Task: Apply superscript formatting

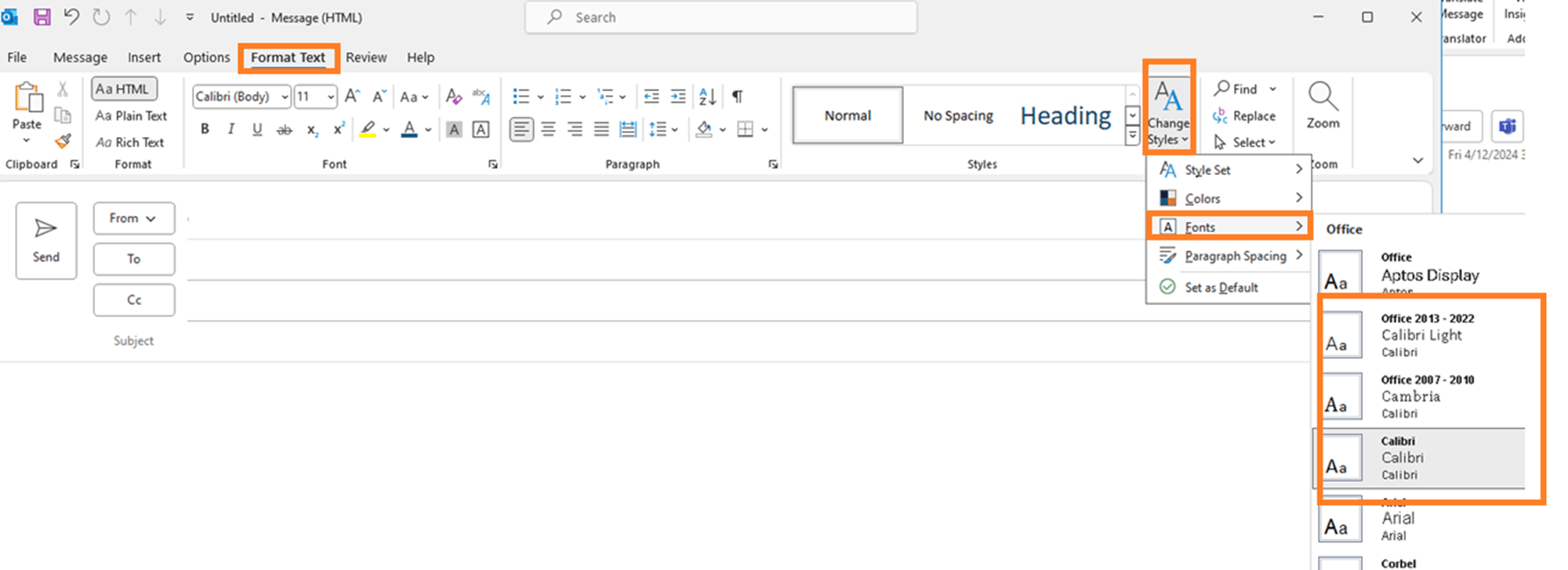Action: (x=339, y=129)
